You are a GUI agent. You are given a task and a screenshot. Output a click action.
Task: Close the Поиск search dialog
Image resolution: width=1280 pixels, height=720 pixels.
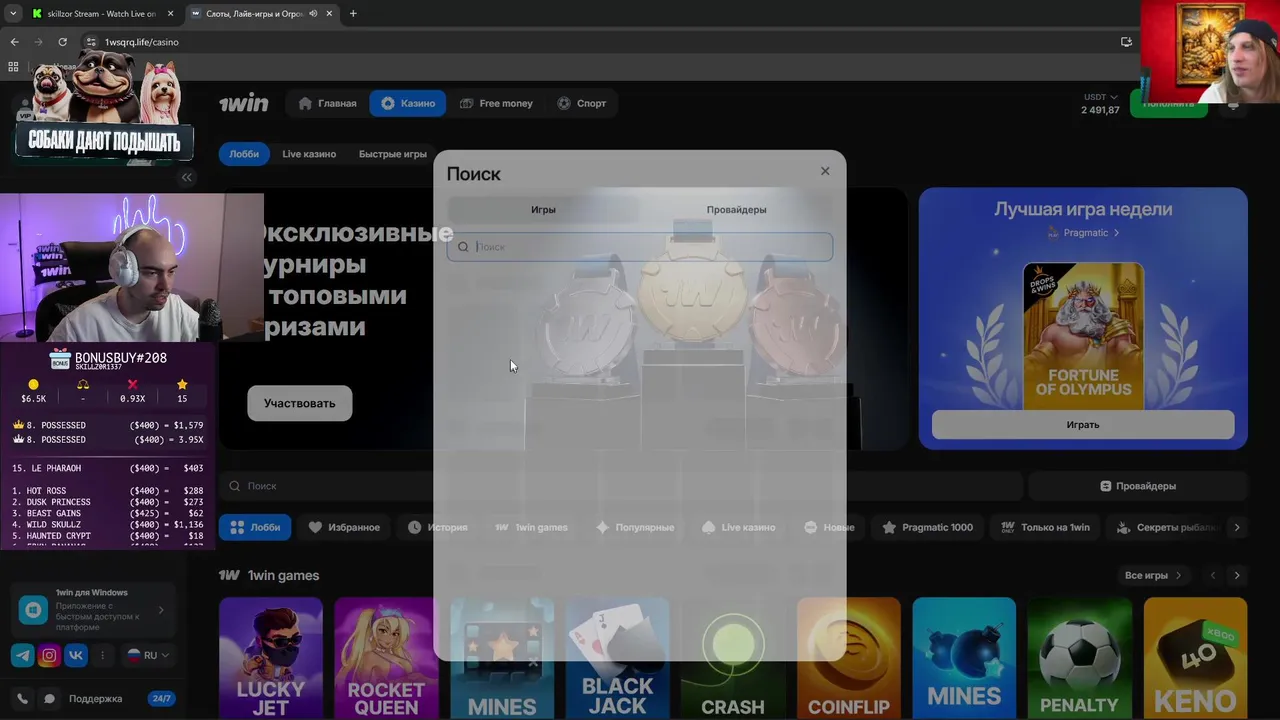[x=825, y=171]
